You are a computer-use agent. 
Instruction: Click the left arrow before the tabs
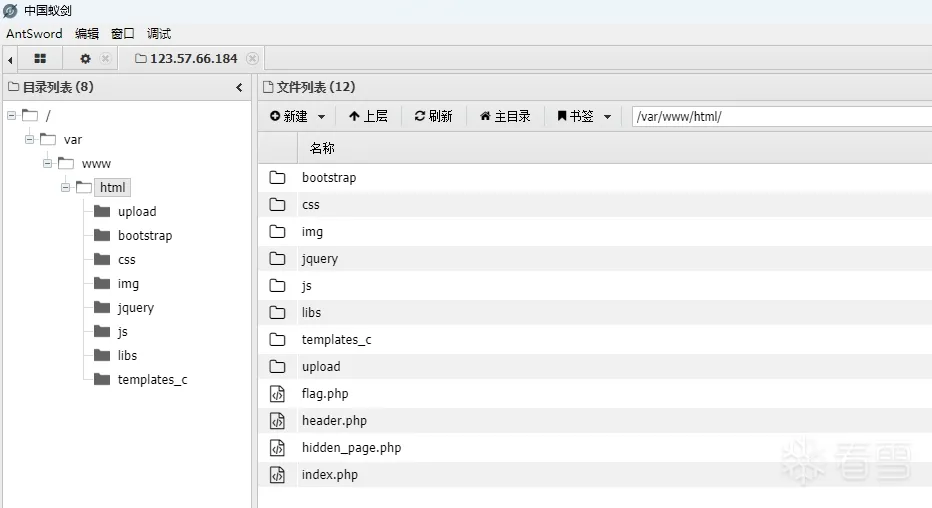pos(10,59)
